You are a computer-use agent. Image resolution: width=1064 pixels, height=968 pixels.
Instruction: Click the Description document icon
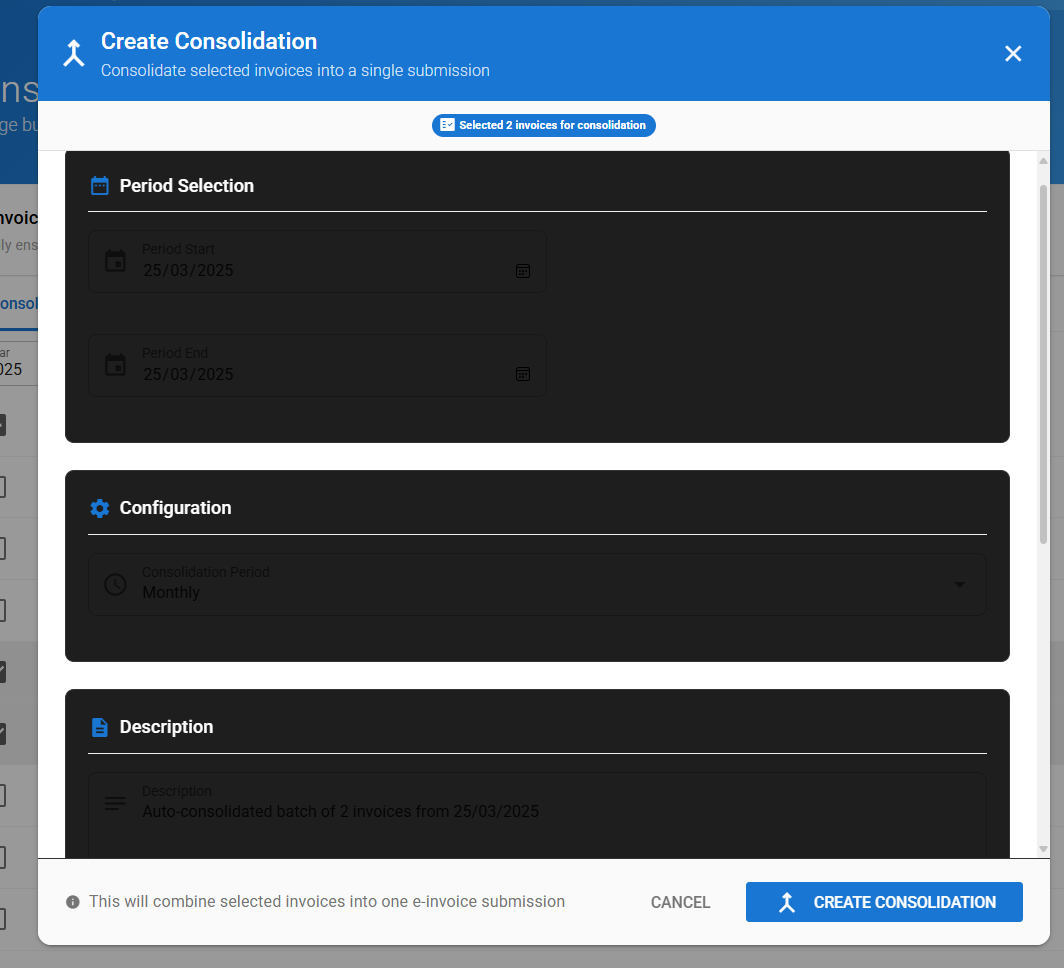pyautogui.click(x=99, y=727)
